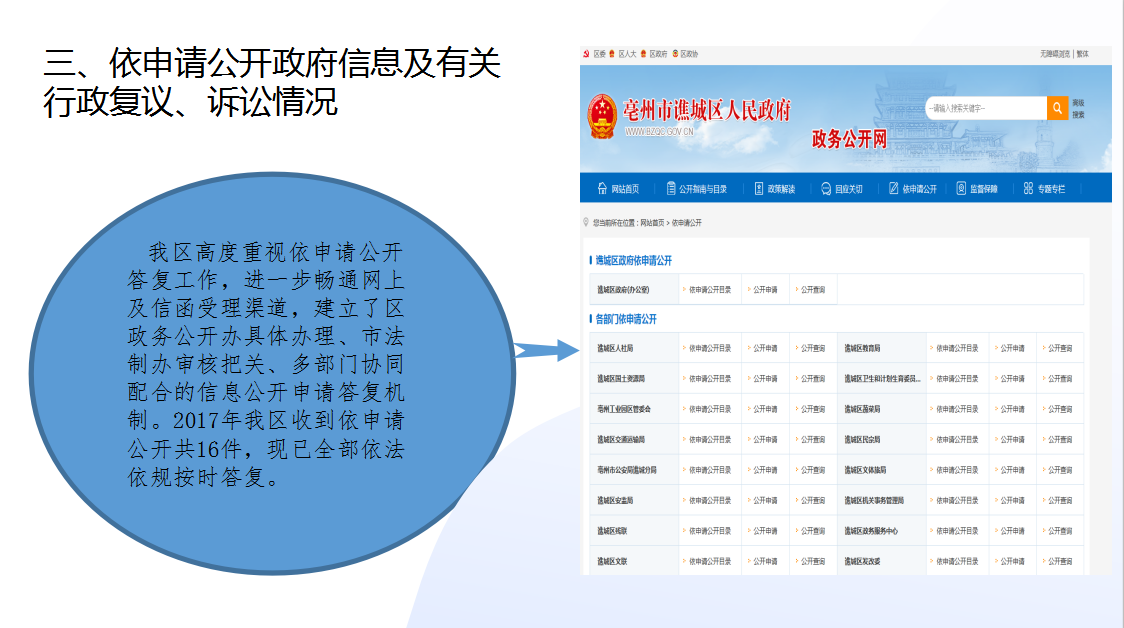1124x628 pixels.
Task: Open 依申请公开目录 for 谯城区民宗局
Action: click(957, 439)
